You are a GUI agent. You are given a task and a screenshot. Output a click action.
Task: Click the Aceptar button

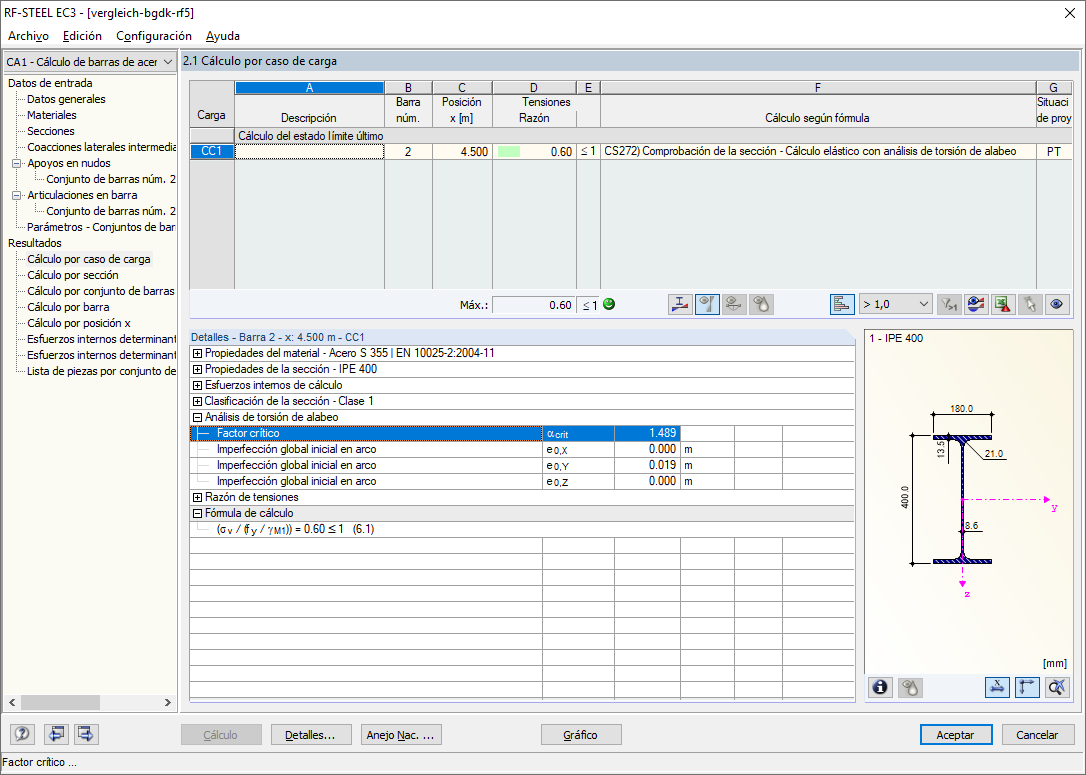(x=956, y=735)
